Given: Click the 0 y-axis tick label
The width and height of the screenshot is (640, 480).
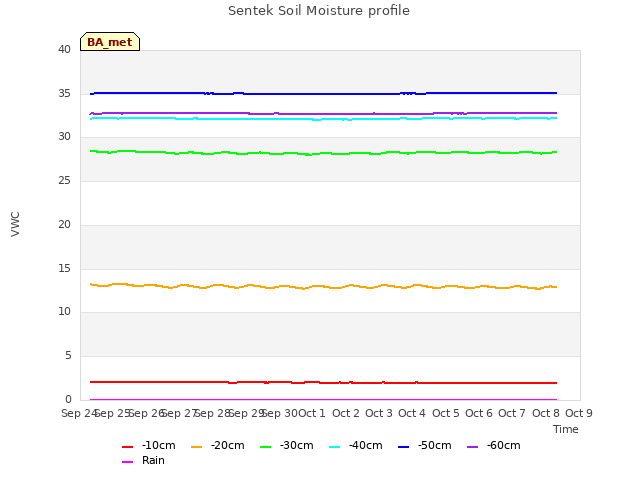Looking at the screenshot, I should click(x=68, y=399).
